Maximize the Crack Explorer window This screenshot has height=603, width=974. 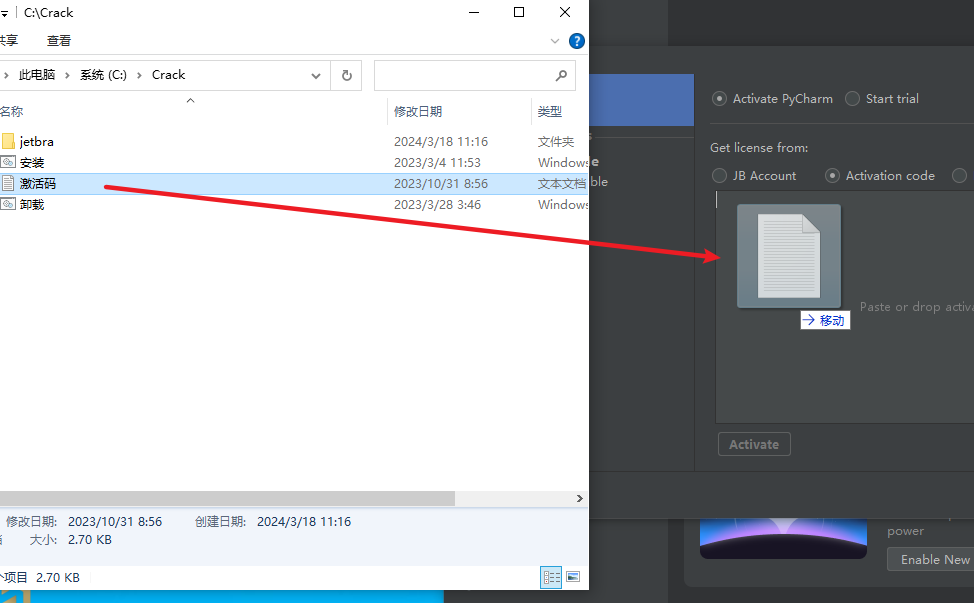tap(519, 12)
